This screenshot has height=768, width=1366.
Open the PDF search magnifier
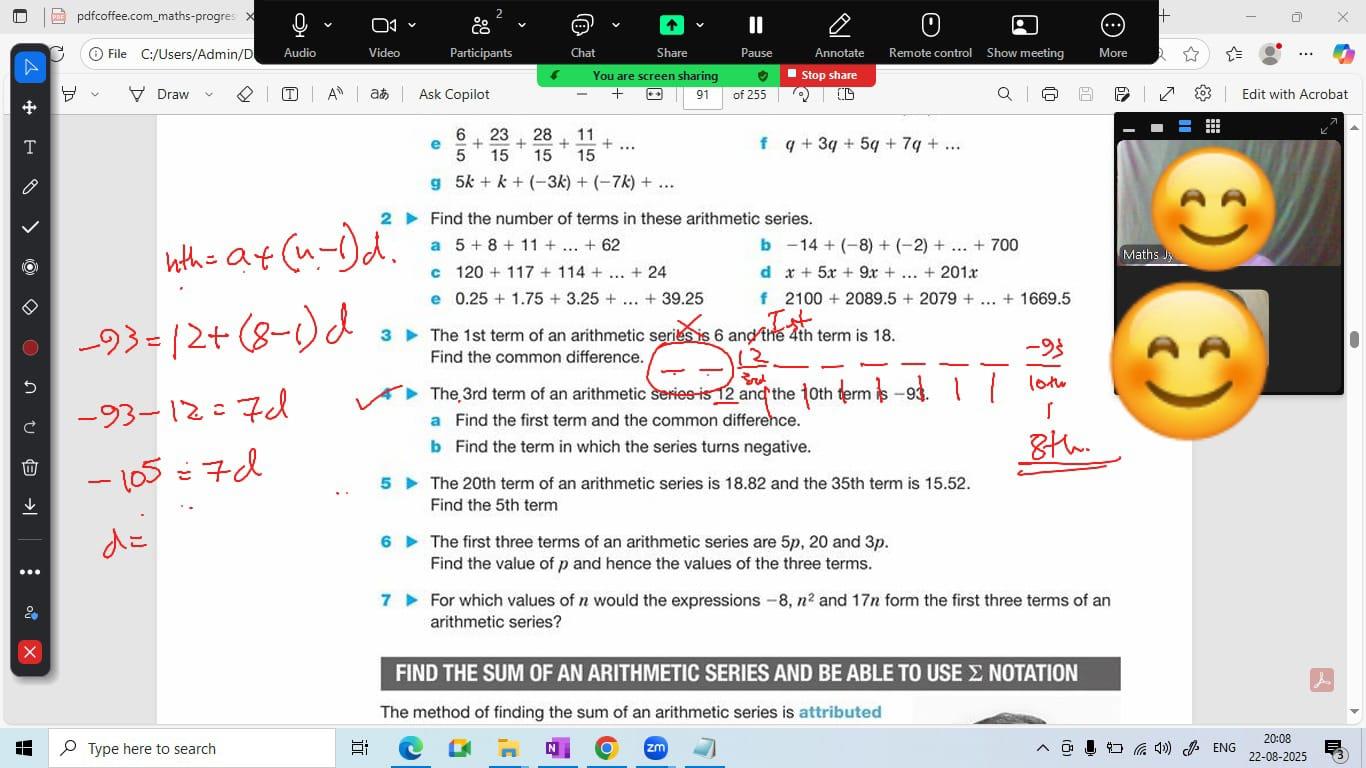[1004, 94]
